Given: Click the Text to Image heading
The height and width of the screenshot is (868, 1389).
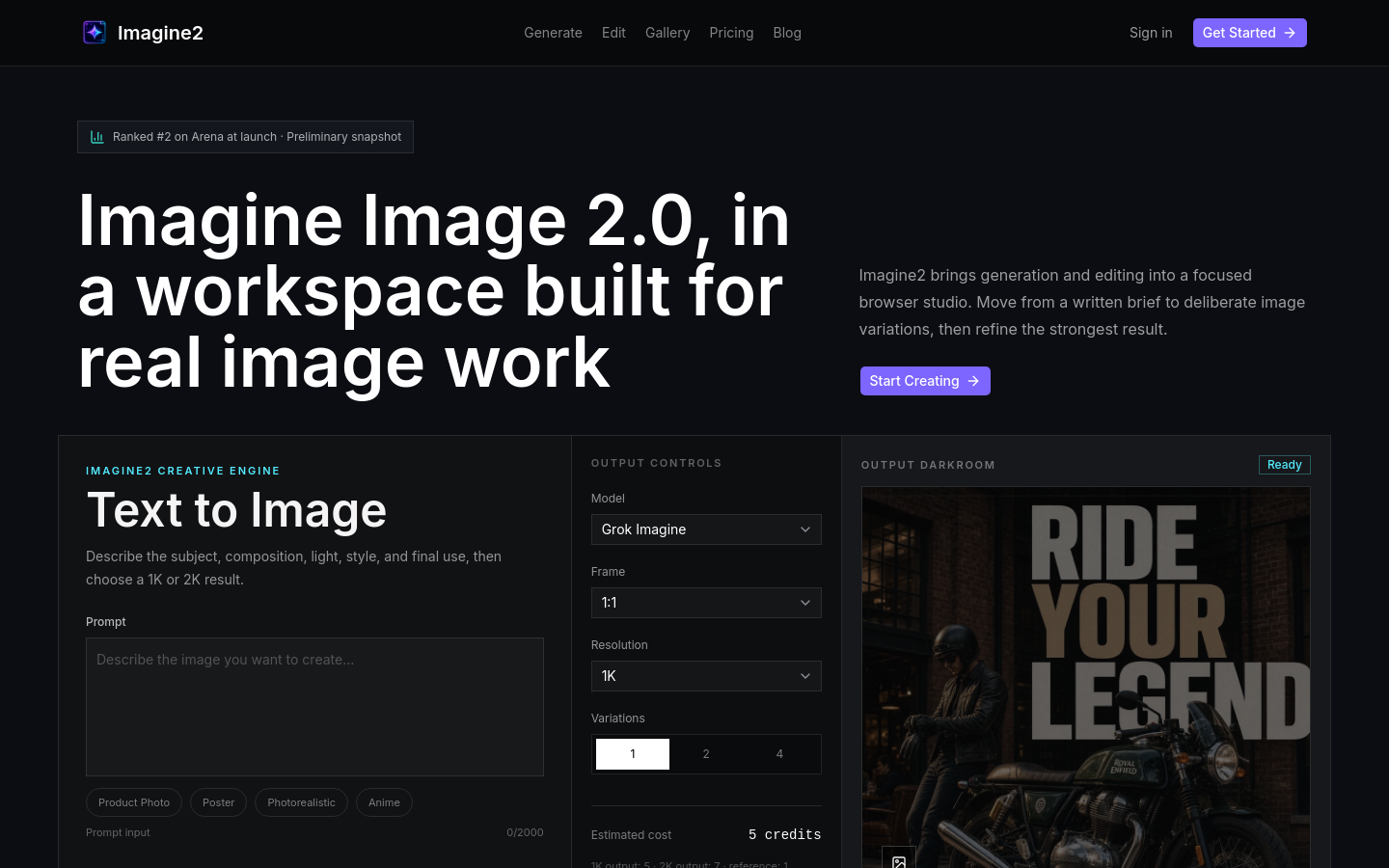Looking at the screenshot, I should click(x=236, y=509).
